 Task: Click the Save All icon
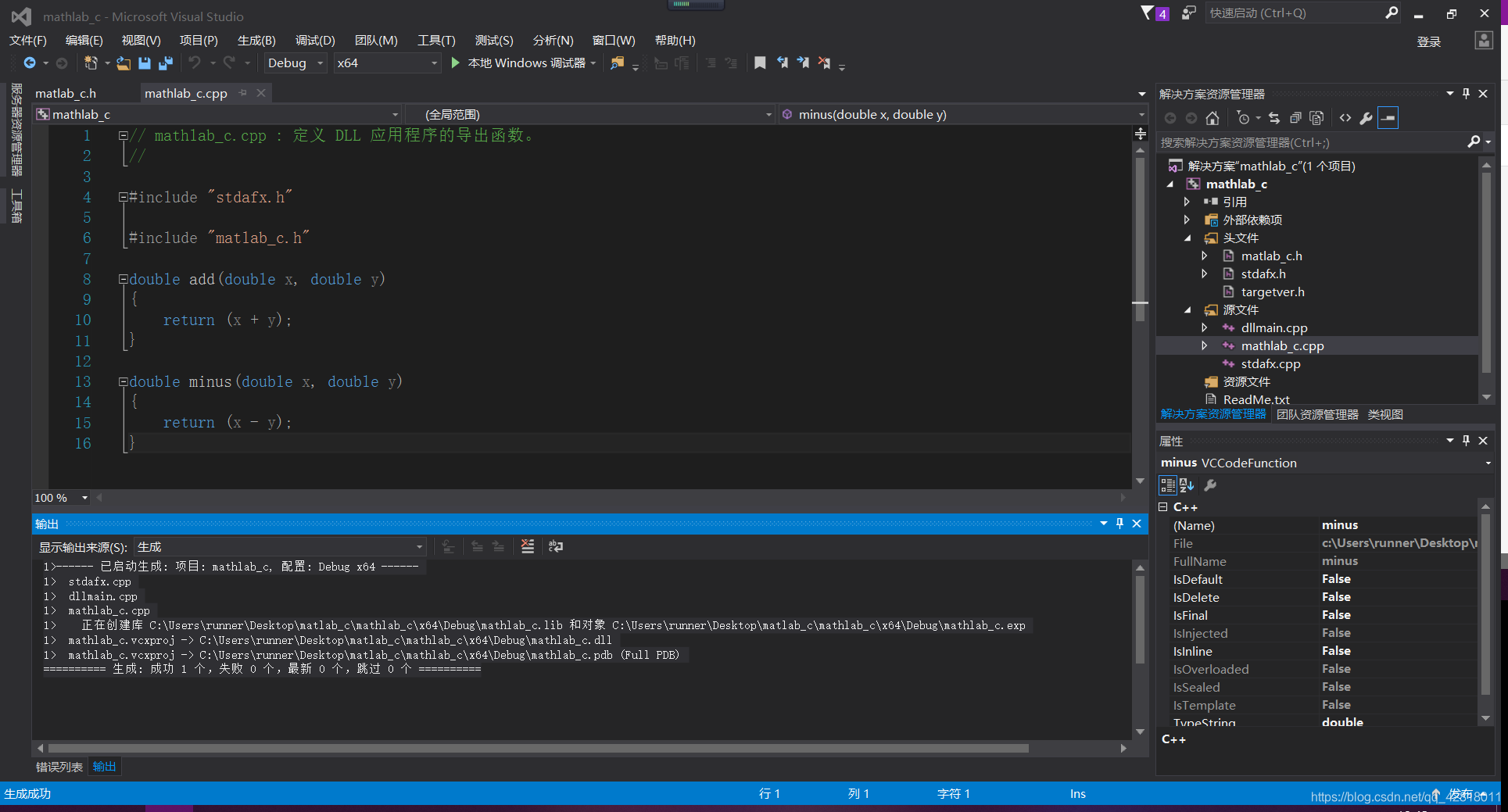pyautogui.click(x=166, y=63)
